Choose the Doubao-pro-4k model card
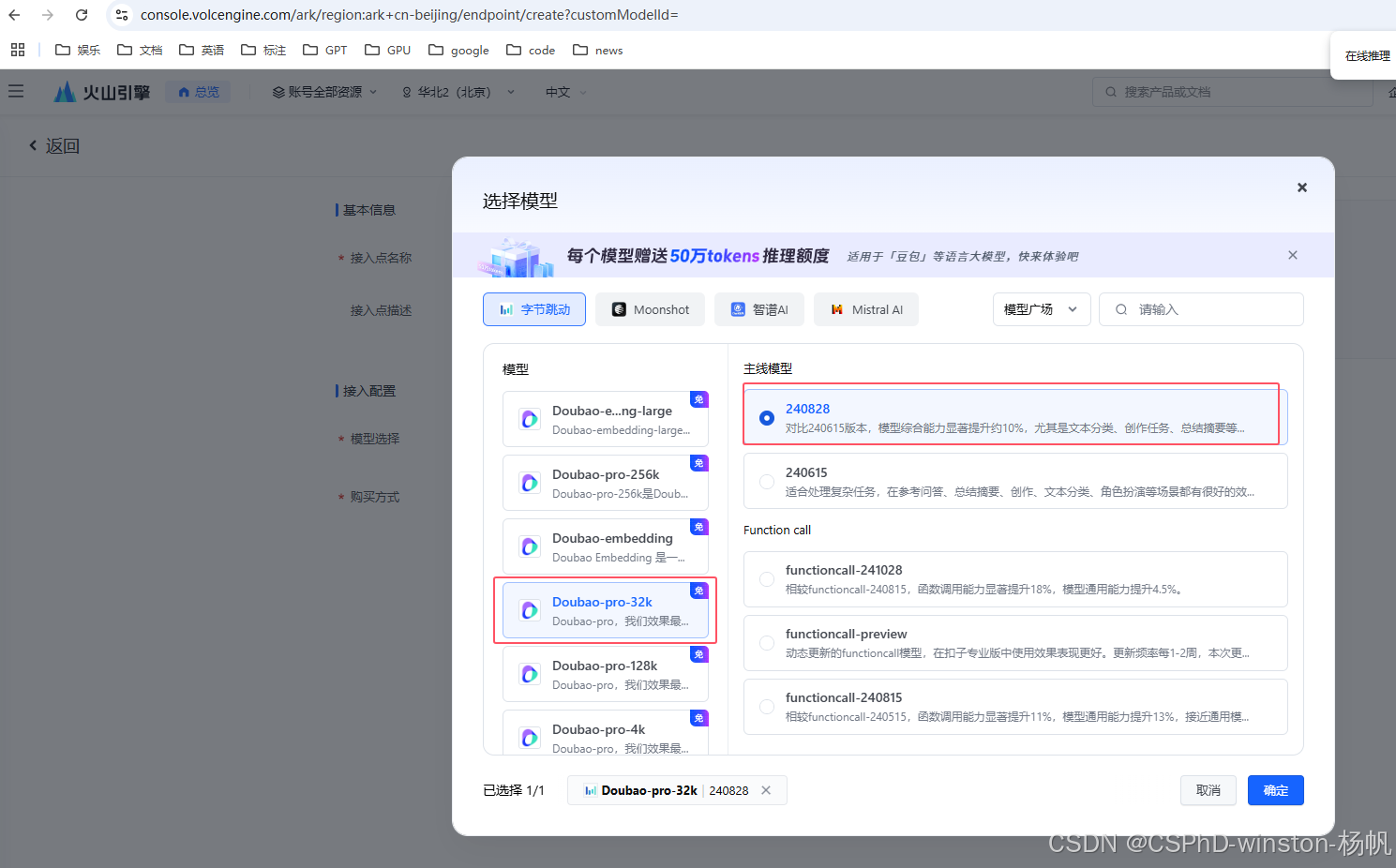The height and width of the screenshot is (868, 1396). [606, 732]
